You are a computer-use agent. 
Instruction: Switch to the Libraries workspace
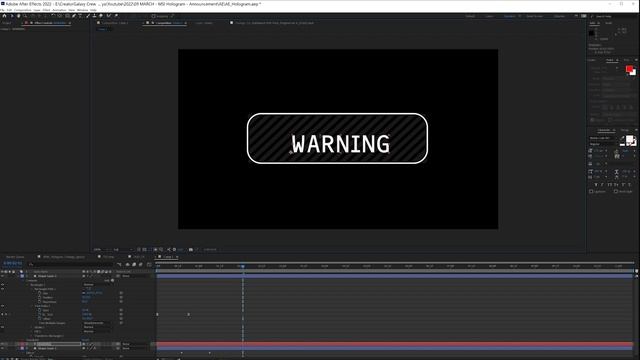point(559,16)
